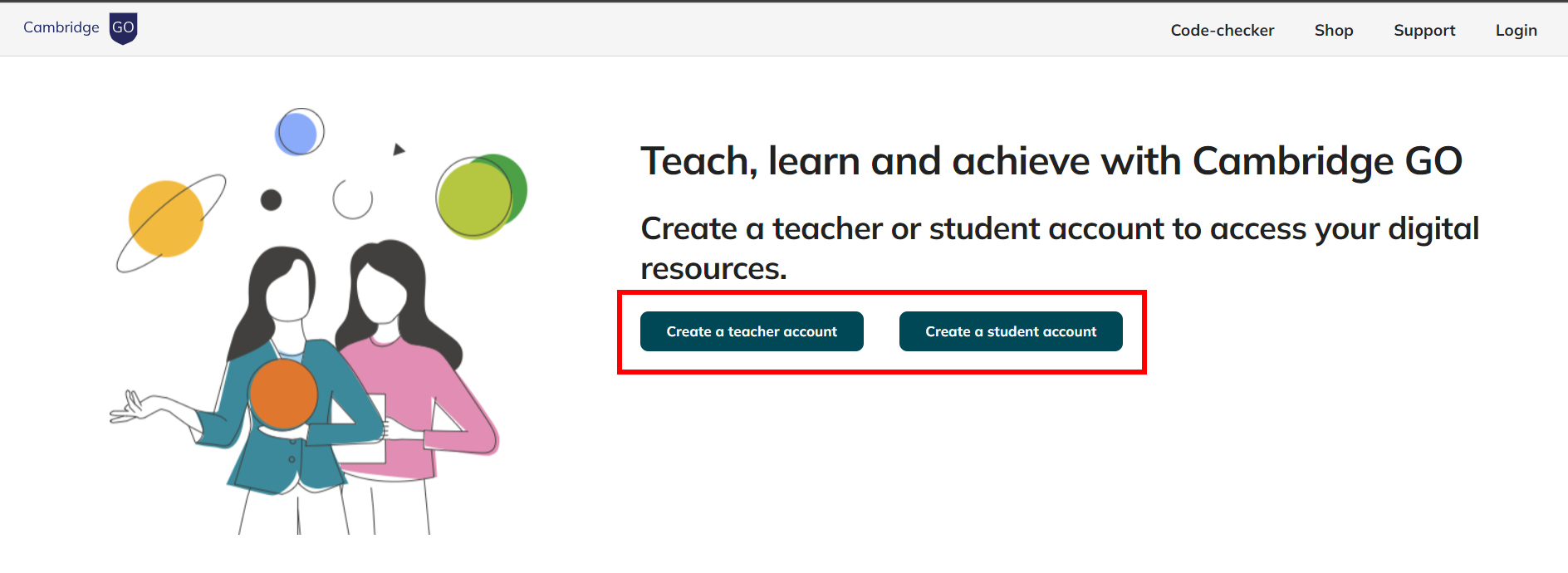Open the Code-checker page

(1222, 30)
